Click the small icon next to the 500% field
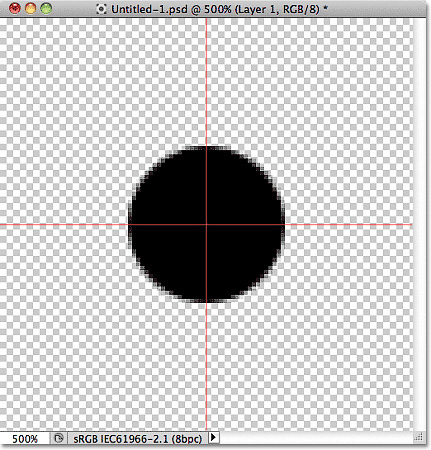Image resolution: width=431 pixels, height=450 pixels. pyautogui.click(x=59, y=438)
